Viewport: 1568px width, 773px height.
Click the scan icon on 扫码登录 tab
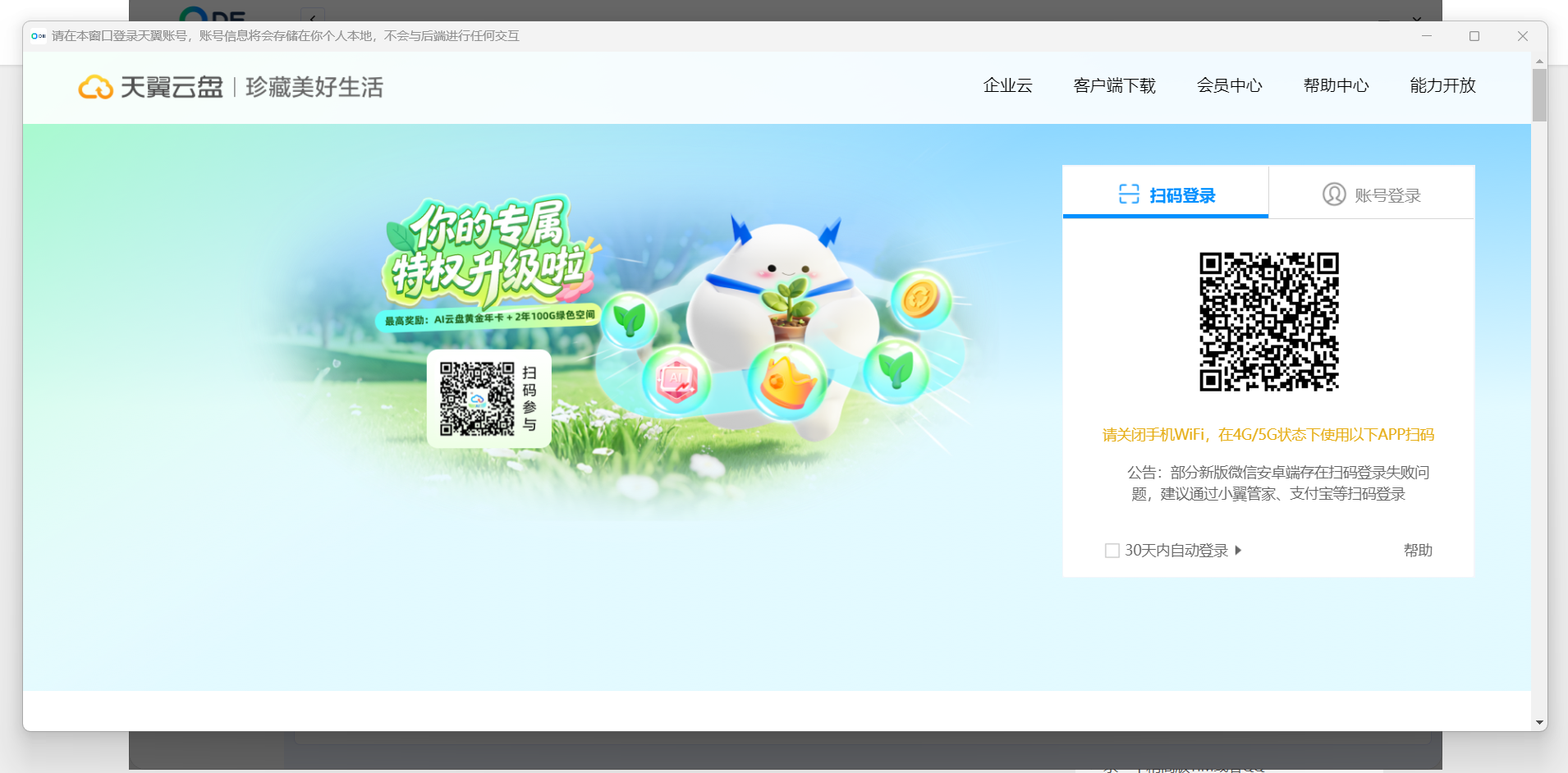click(1129, 194)
